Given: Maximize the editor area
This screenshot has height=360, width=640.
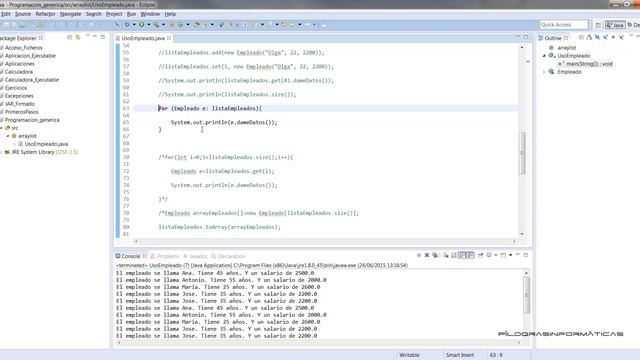Looking at the screenshot, I should pyautogui.click(x=526, y=37).
